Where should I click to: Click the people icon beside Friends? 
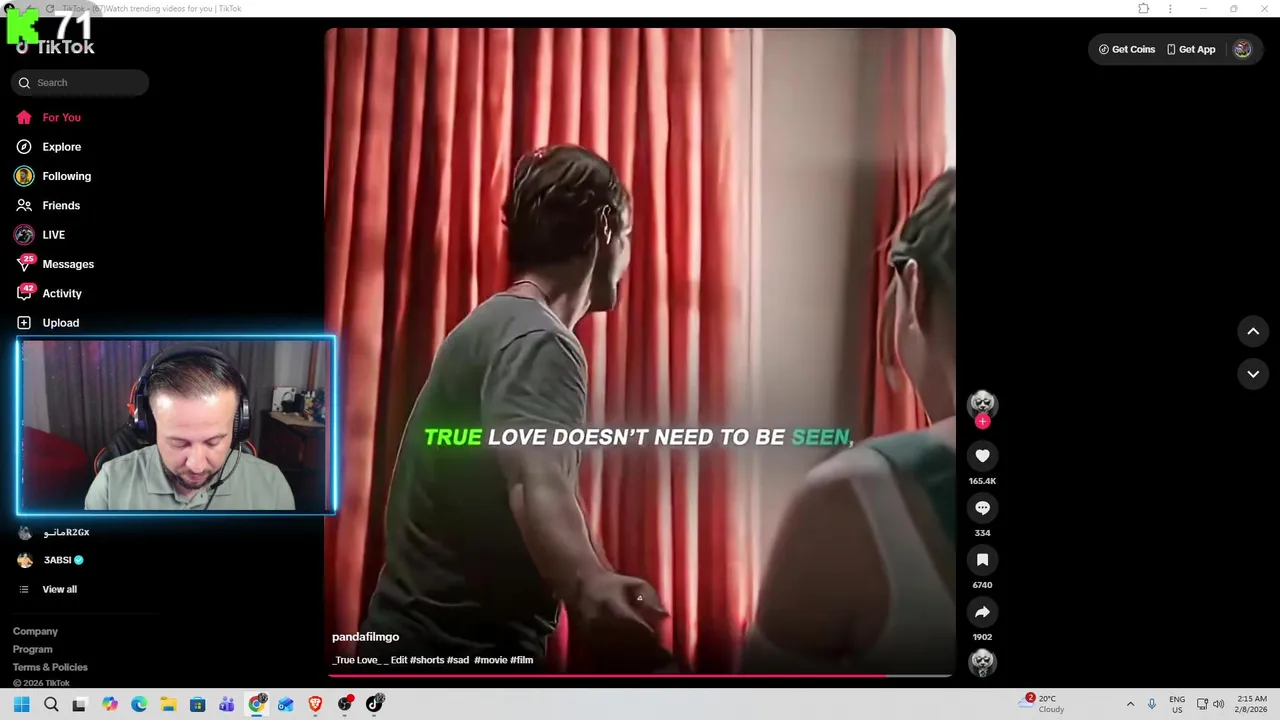(24, 205)
